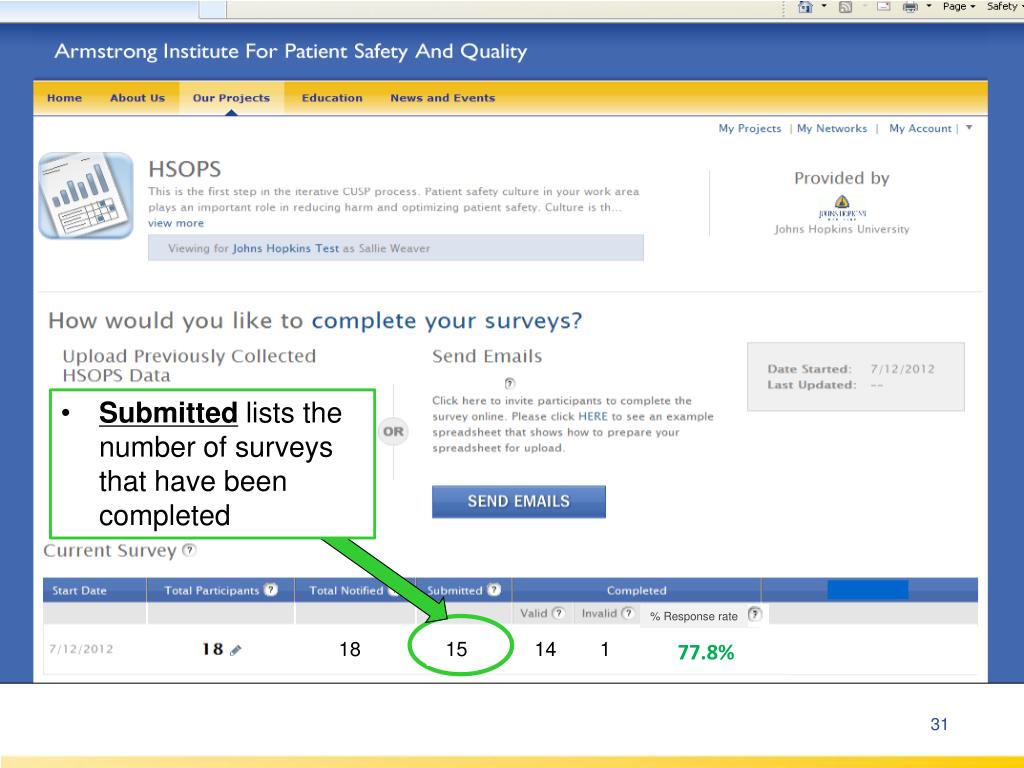The height and width of the screenshot is (768, 1024).
Task: Open the Page menu in browser toolbar
Action: tap(959, 6)
